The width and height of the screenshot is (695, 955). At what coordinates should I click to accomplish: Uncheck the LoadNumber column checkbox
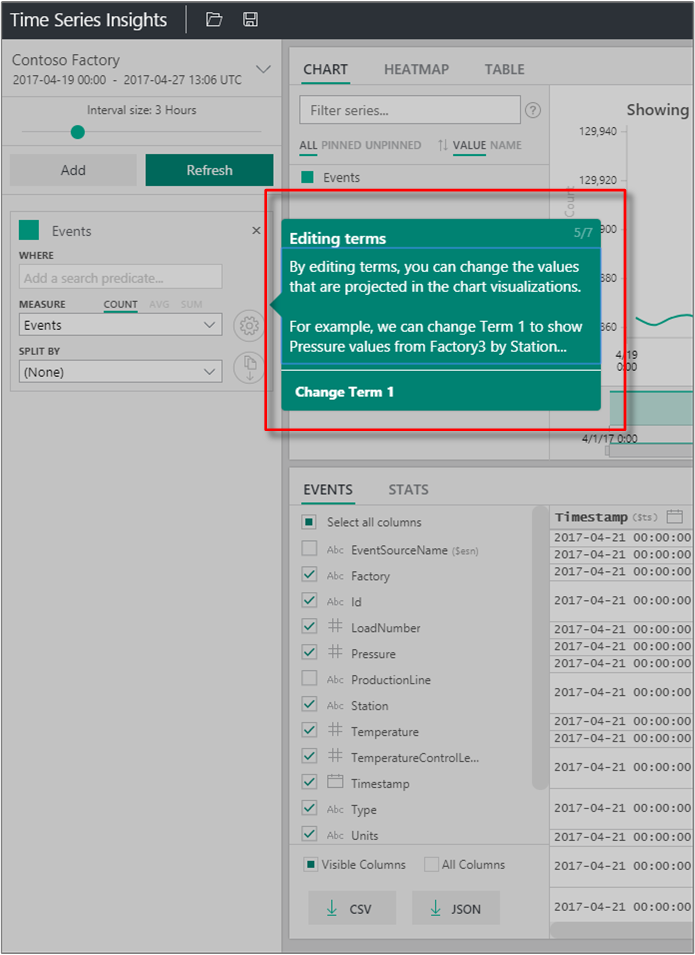[309, 626]
